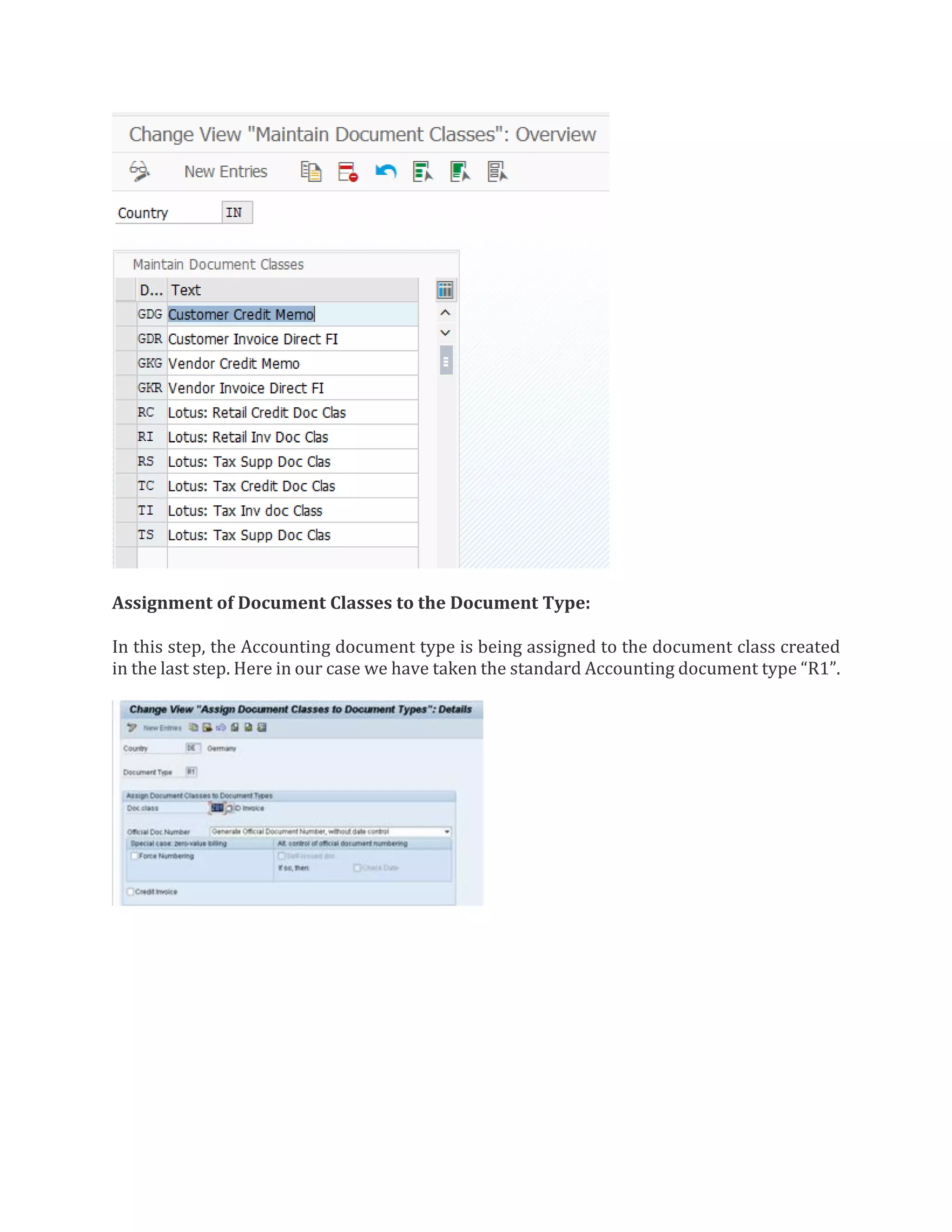Select the Vendor Invoice Direct FI cell
The image size is (952, 1232).
click(293, 388)
